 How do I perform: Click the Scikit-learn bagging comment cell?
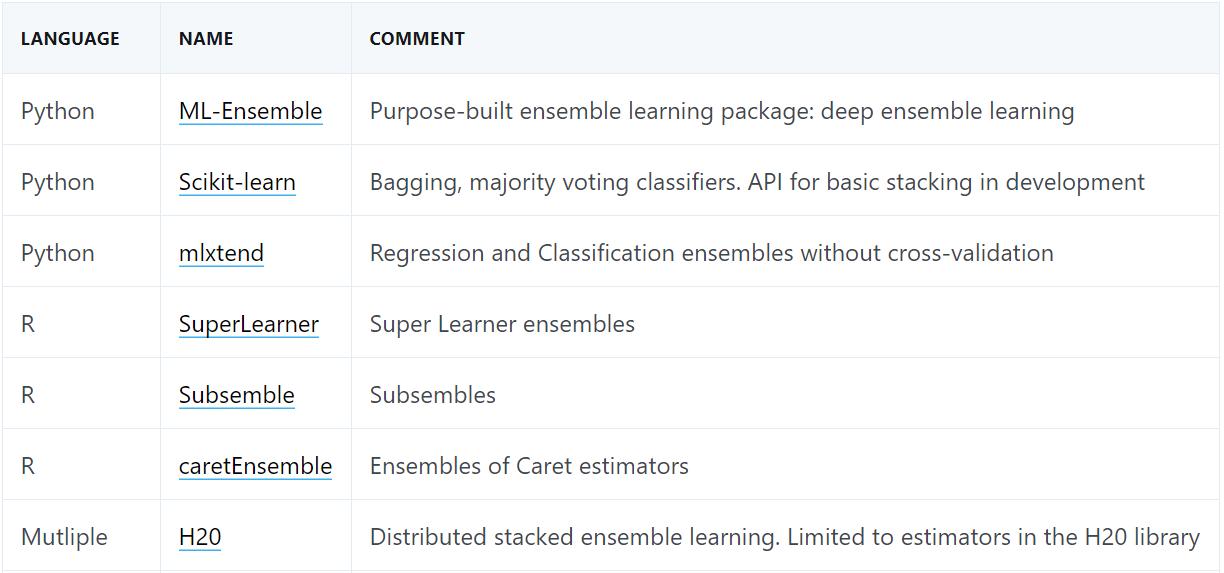(x=757, y=182)
